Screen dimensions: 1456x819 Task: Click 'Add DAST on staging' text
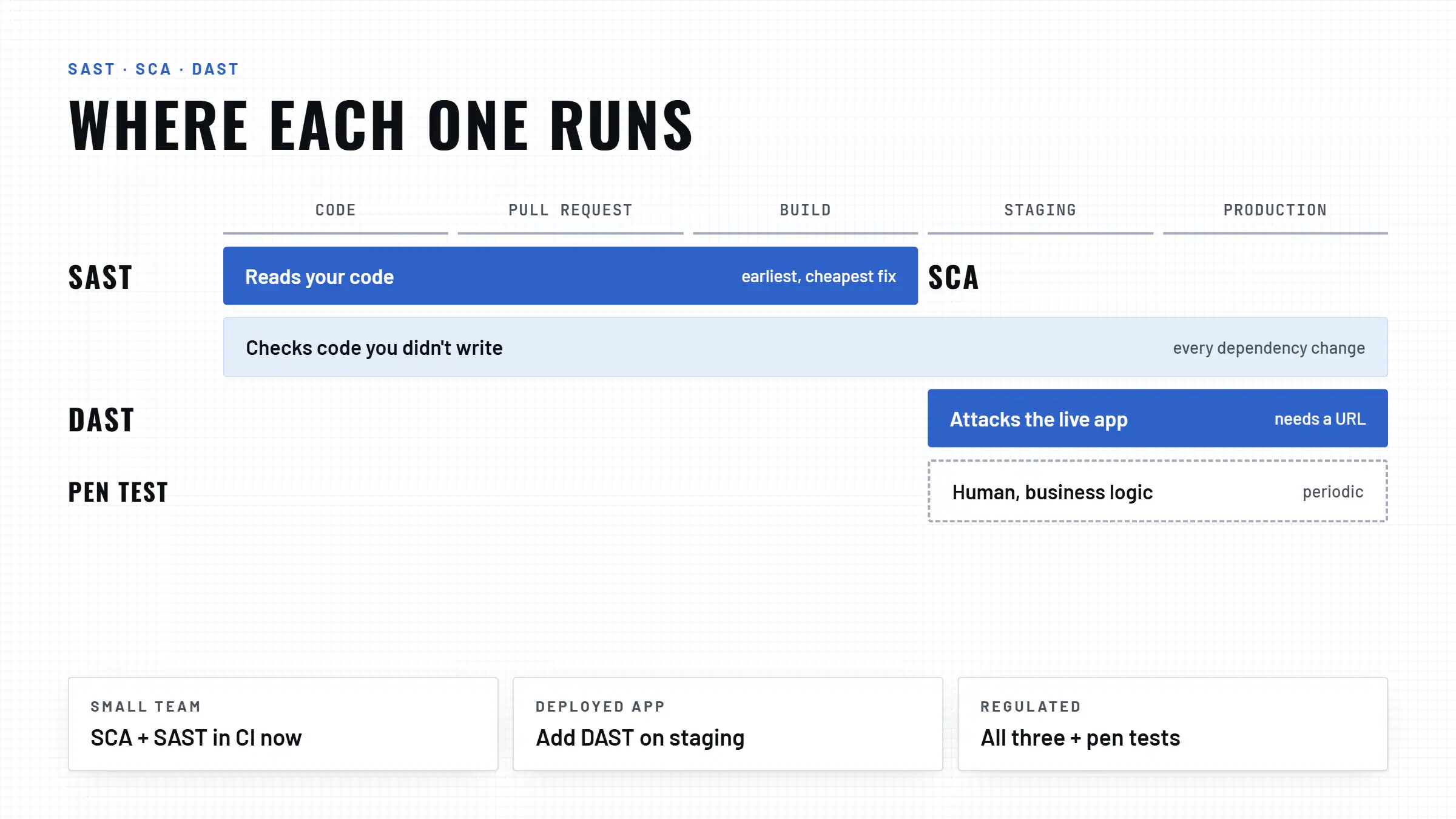tap(640, 738)
